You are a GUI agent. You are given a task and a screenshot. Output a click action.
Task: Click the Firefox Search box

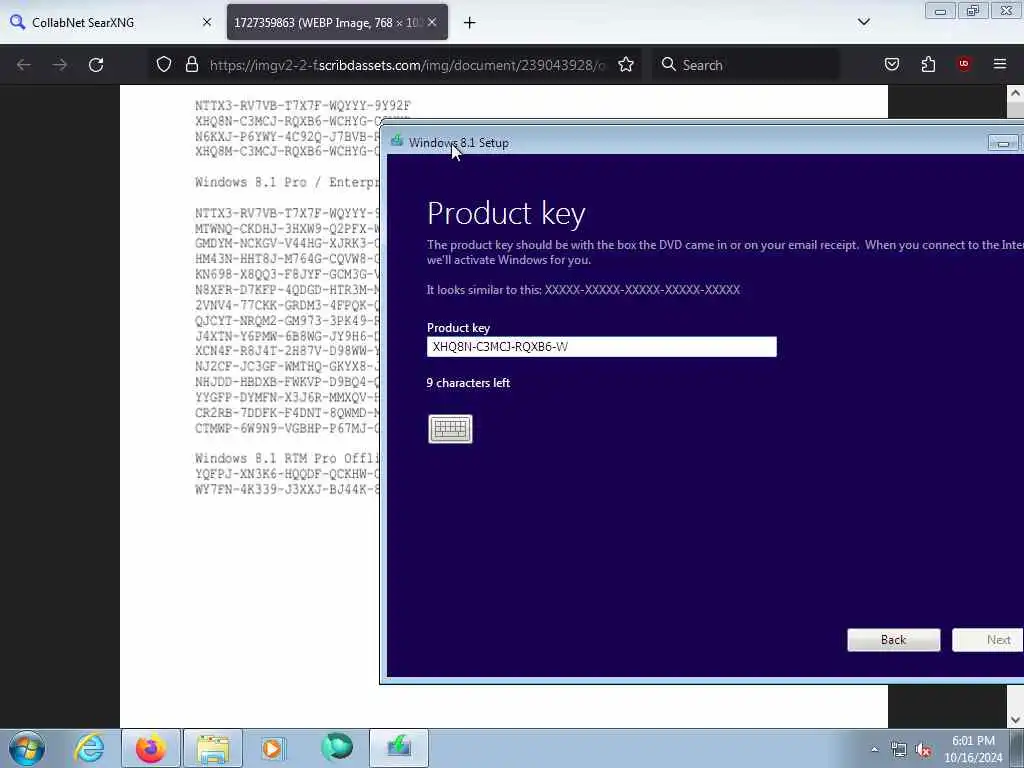tap(746, 65)
